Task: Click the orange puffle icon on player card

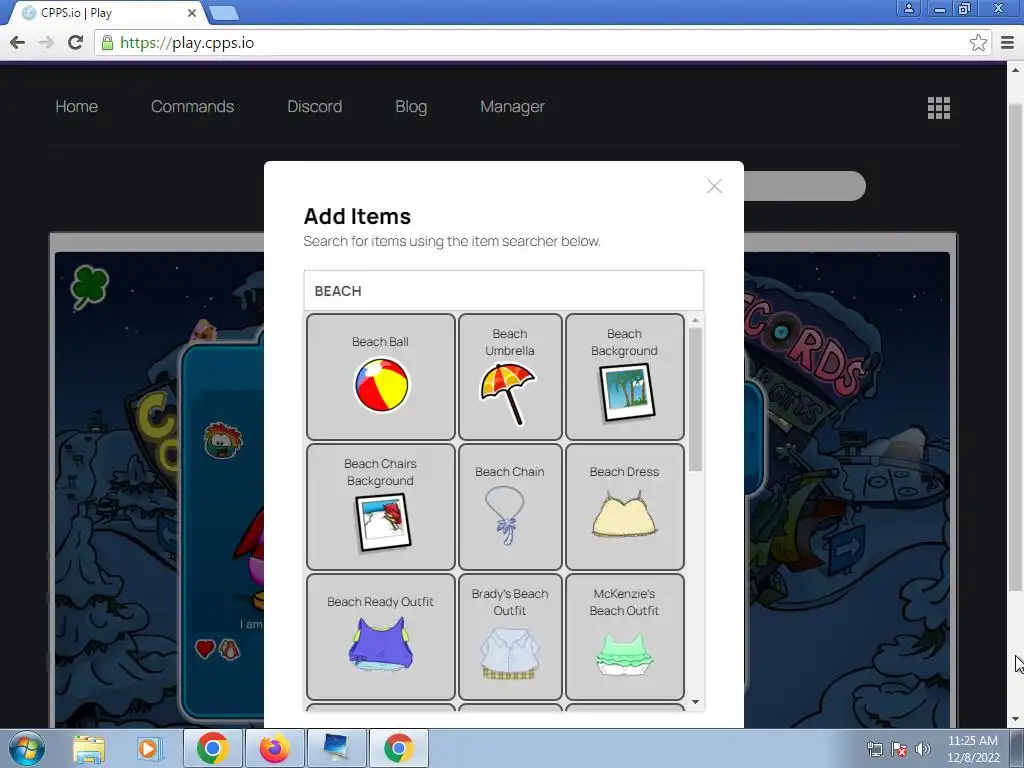Action: tap(223, 440)
